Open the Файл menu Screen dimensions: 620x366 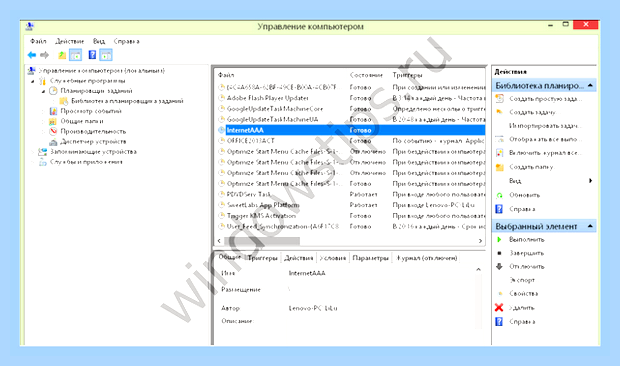38,41
